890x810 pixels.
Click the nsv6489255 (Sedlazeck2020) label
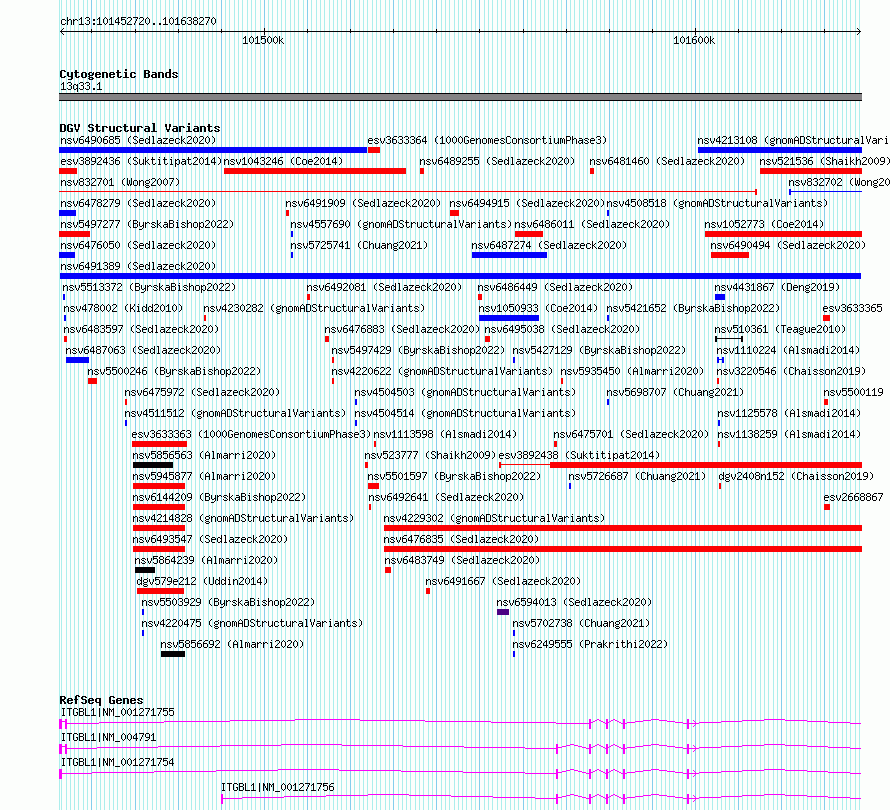click(x=497, y=161)
